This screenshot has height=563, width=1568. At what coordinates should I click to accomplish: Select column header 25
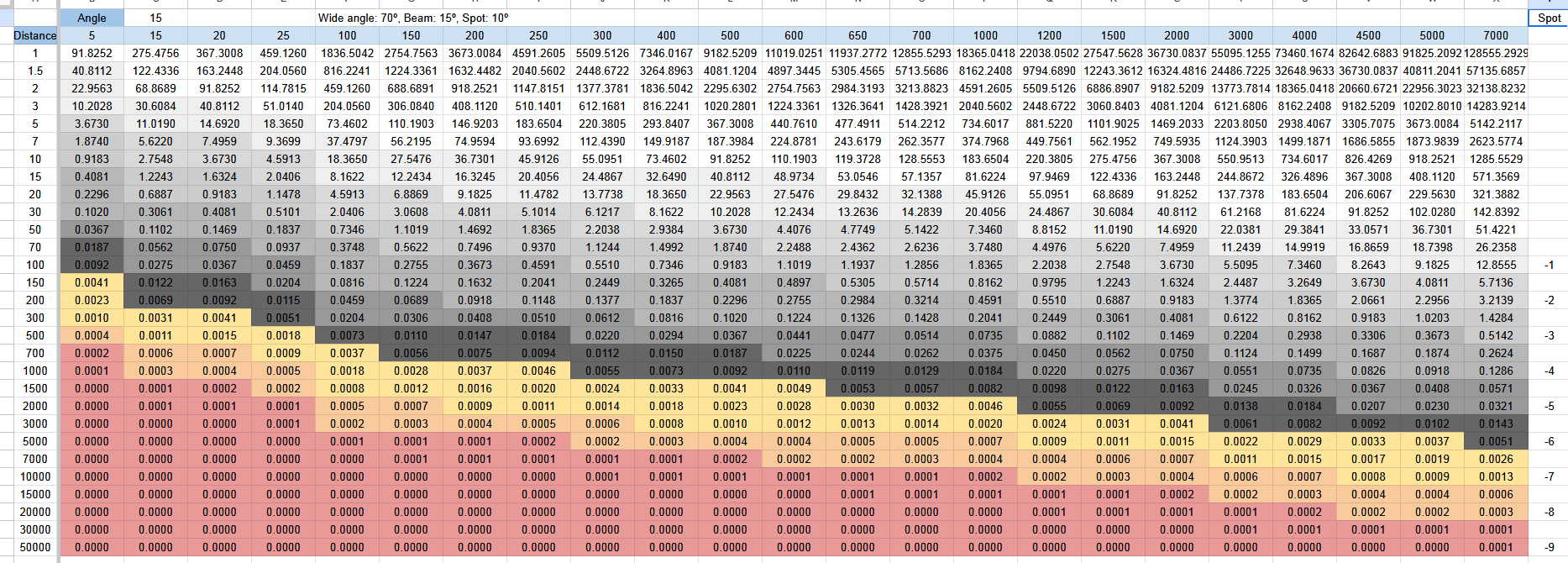283,35
